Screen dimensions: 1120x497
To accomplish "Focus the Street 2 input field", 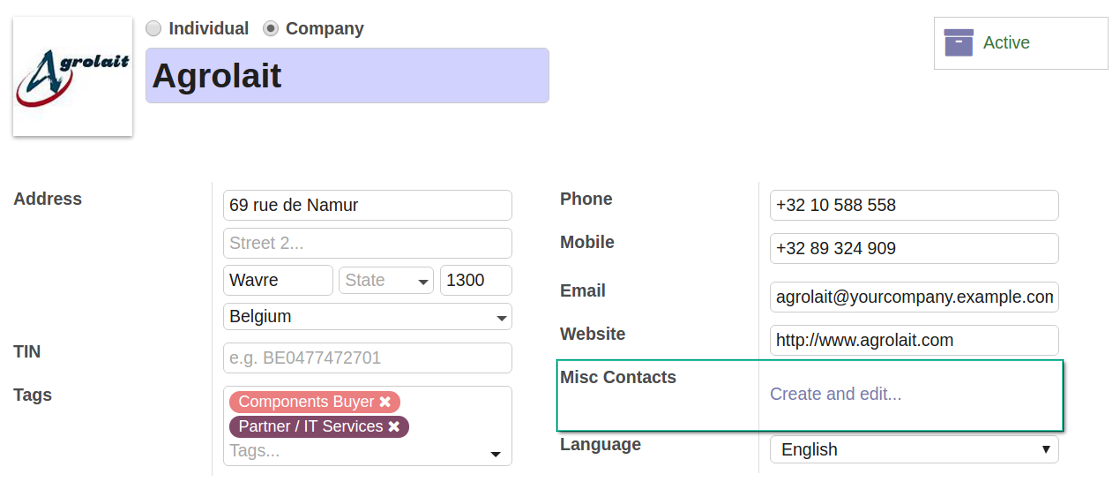I will (367, 244).
